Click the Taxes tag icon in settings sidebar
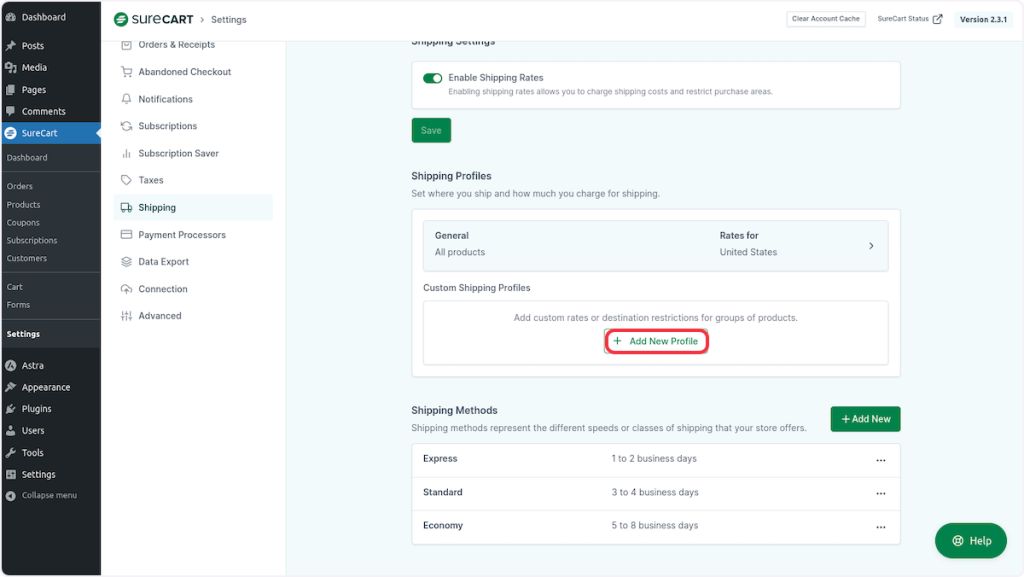 point(126,180)
